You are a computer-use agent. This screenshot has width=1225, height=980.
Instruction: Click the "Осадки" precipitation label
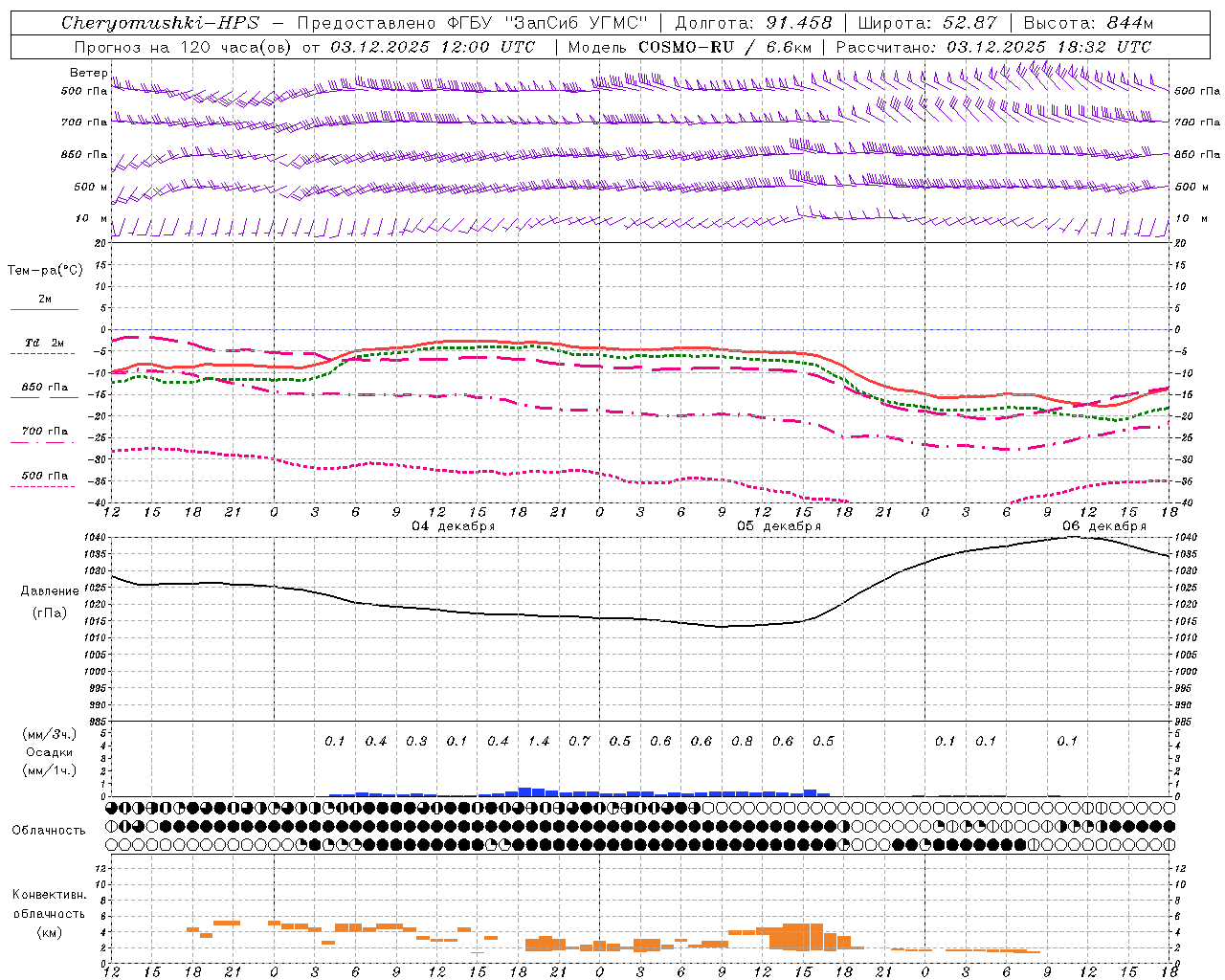point(49,752)
